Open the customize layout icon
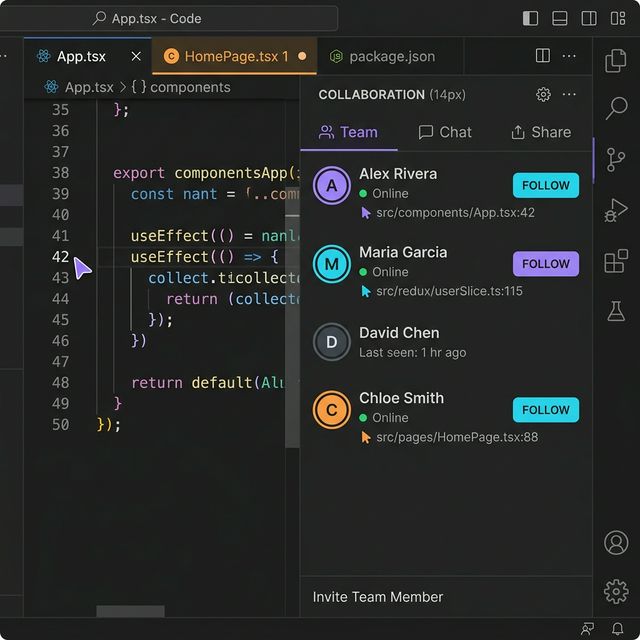The image size is (640, 640). click(x=618, y=18)
